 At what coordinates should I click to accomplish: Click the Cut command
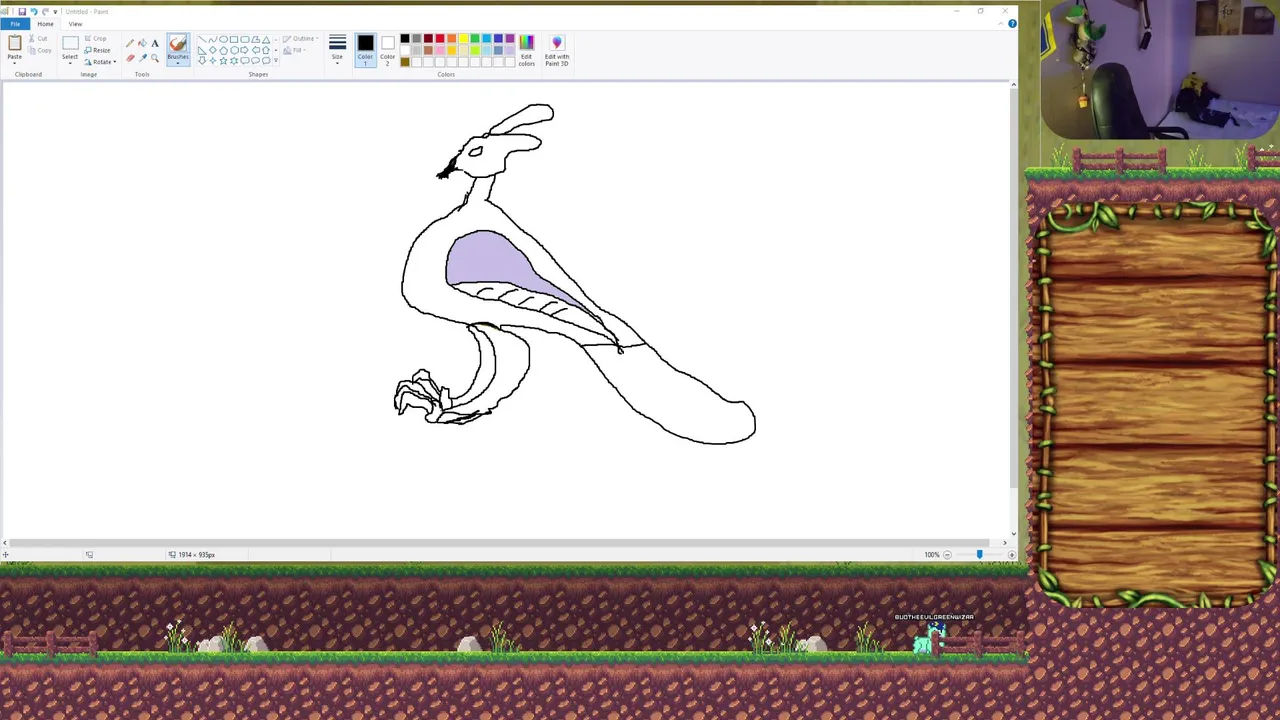38,38
